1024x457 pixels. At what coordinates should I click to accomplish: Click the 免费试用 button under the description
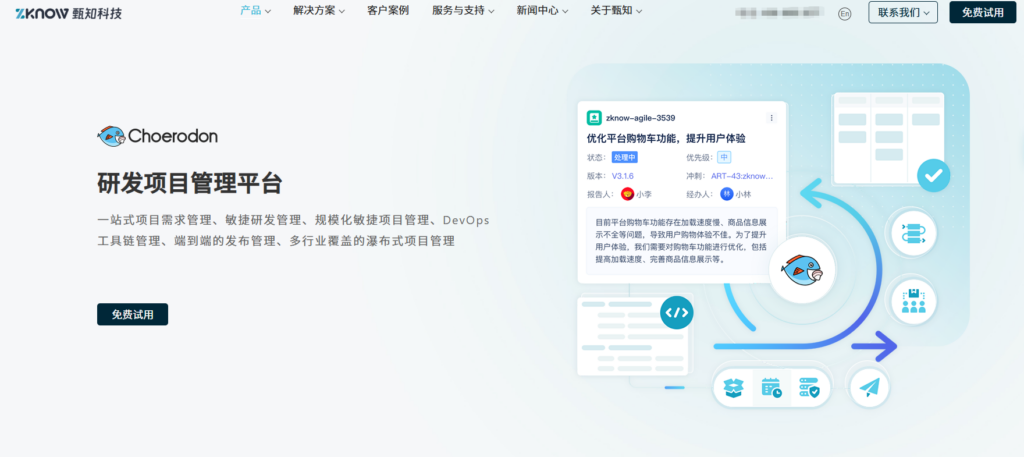[133, 314]
